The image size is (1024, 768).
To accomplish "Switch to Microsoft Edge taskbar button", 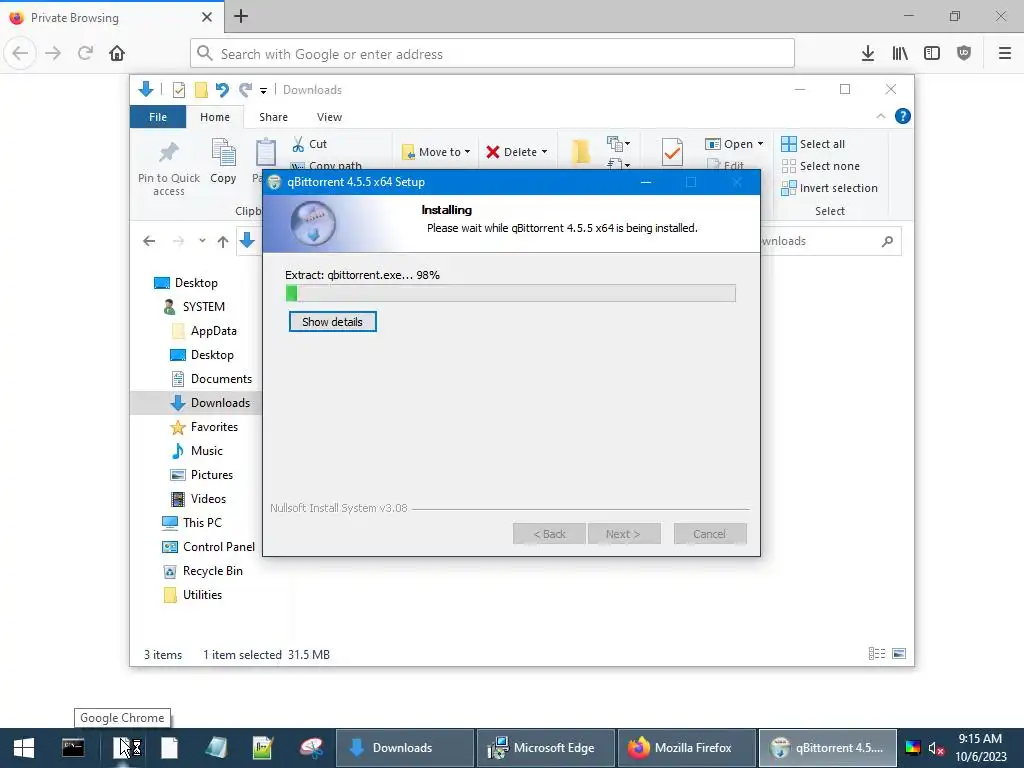I will pyautogui.click(x=545, y=748).
